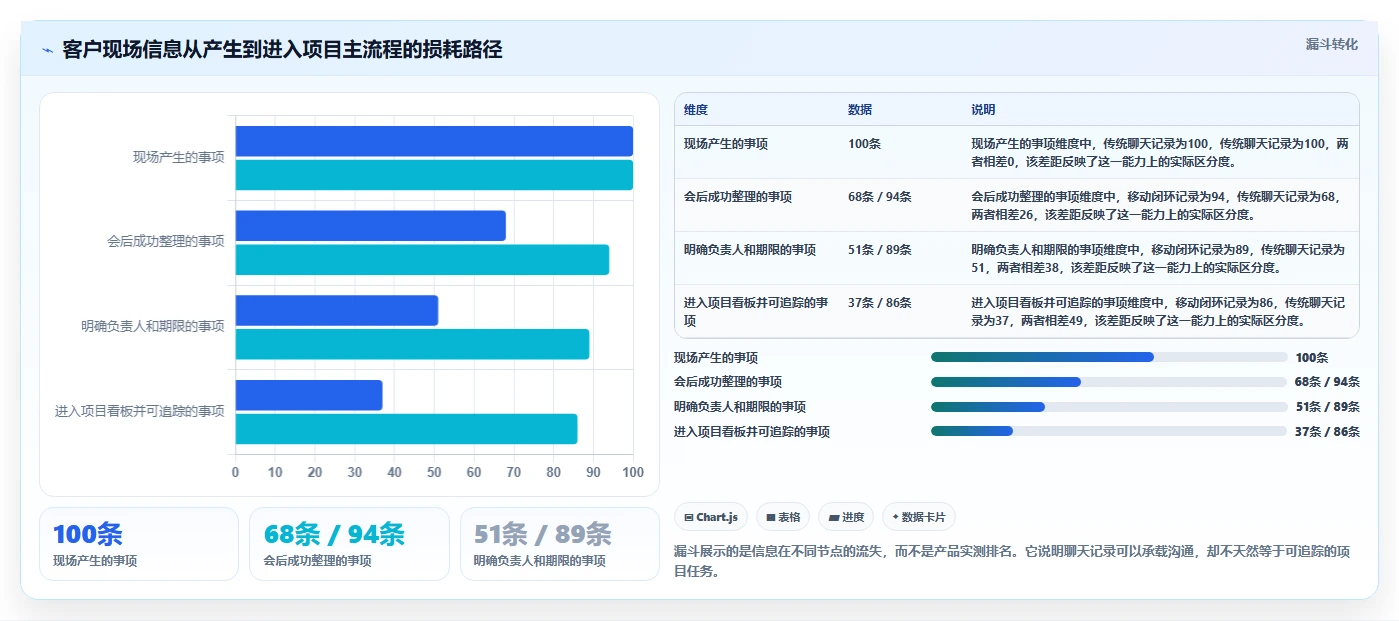Click the 数据 column header
The width and height of the screenshot is (1399, 621).
pyautogui.click(x=860, y=110)
